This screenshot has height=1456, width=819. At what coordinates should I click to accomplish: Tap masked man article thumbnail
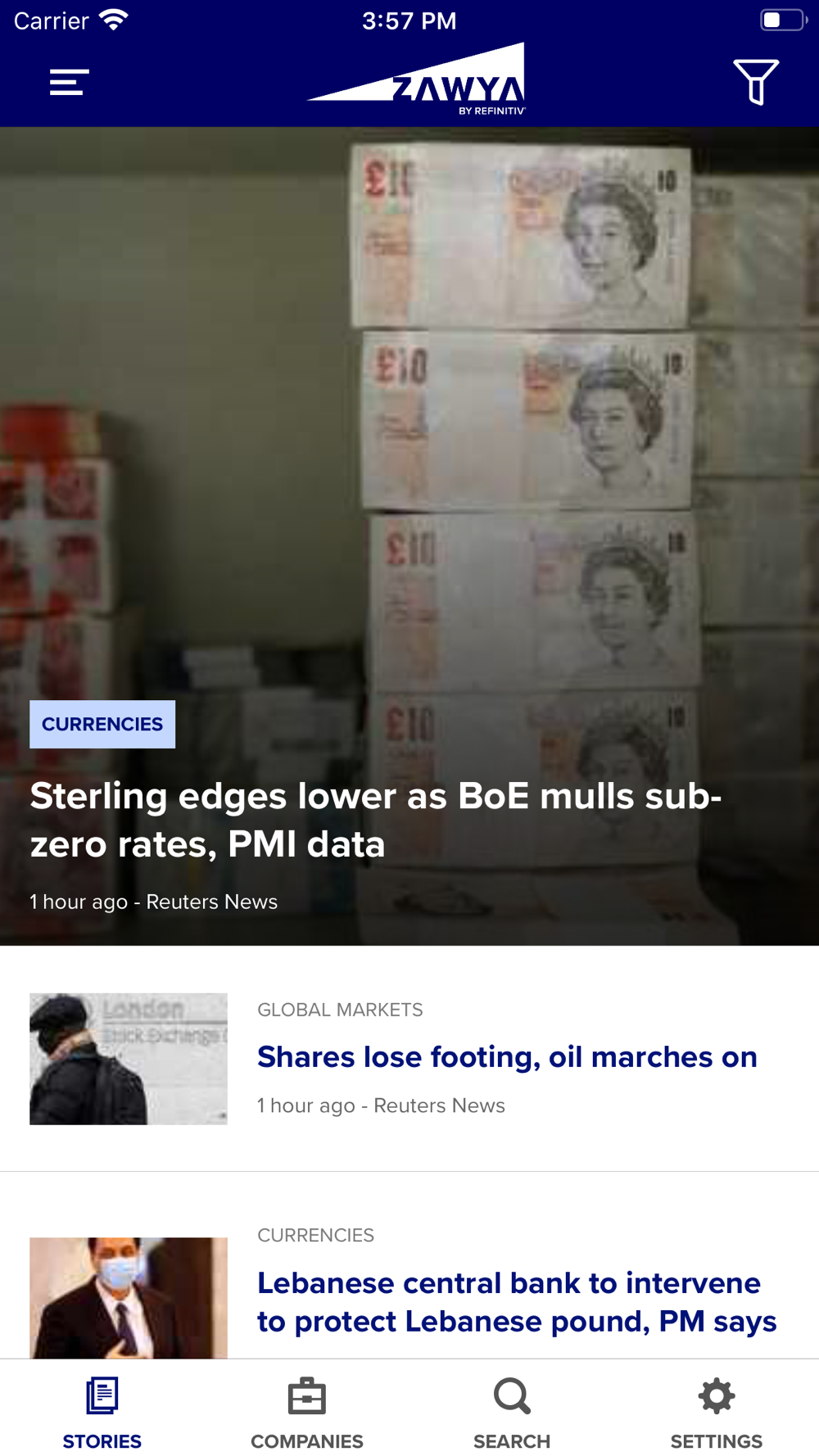pos(129,1298)
